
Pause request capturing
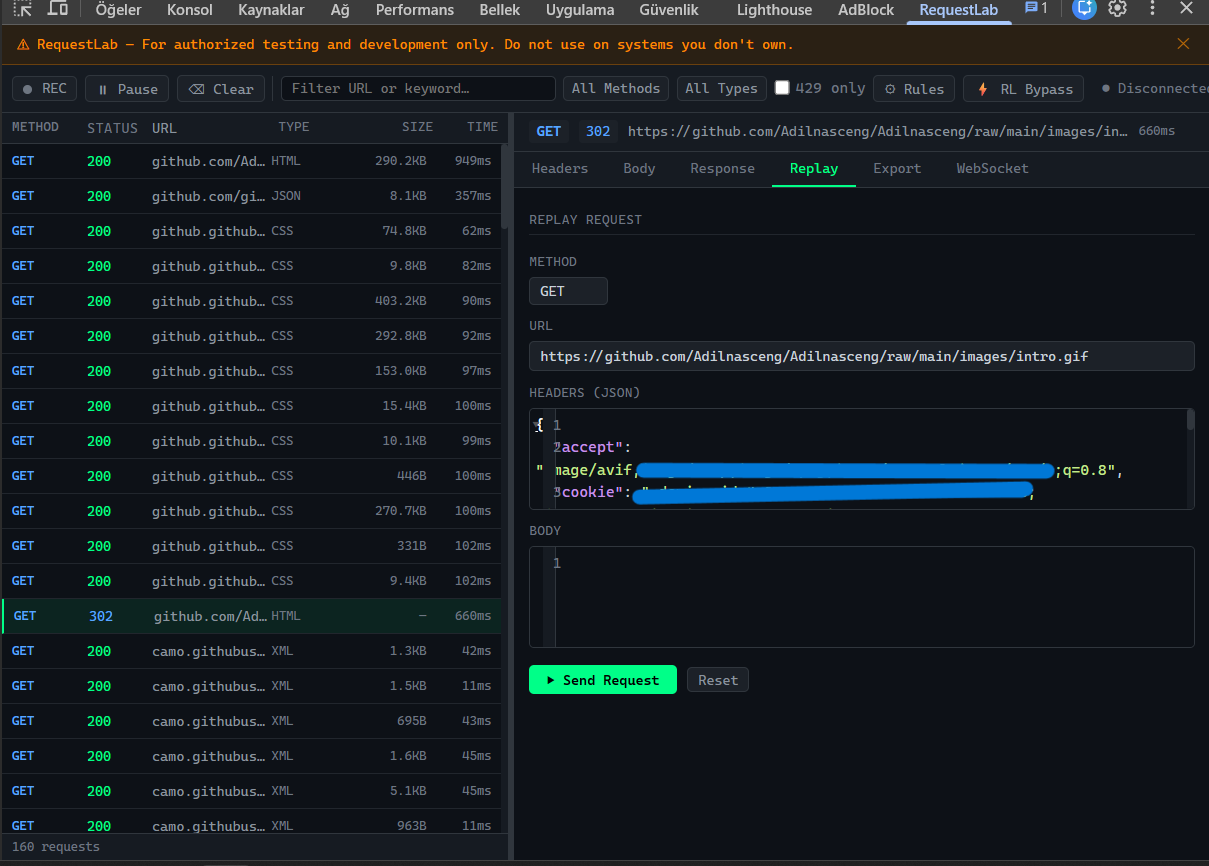(126, 88)
